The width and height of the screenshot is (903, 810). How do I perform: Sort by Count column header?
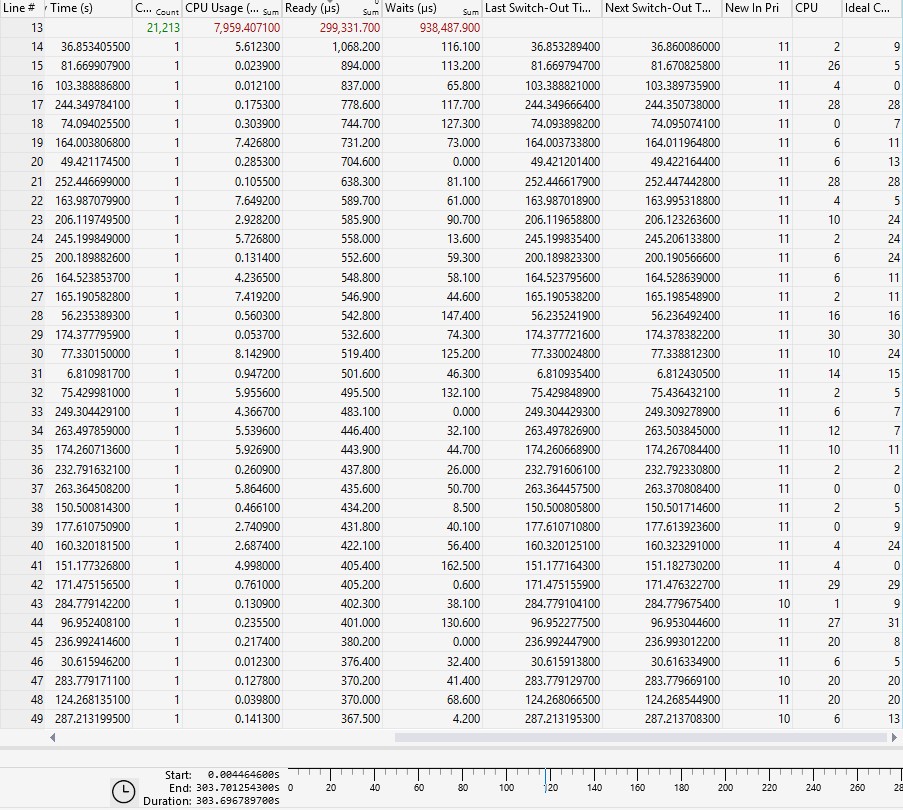tap(157, 8)
